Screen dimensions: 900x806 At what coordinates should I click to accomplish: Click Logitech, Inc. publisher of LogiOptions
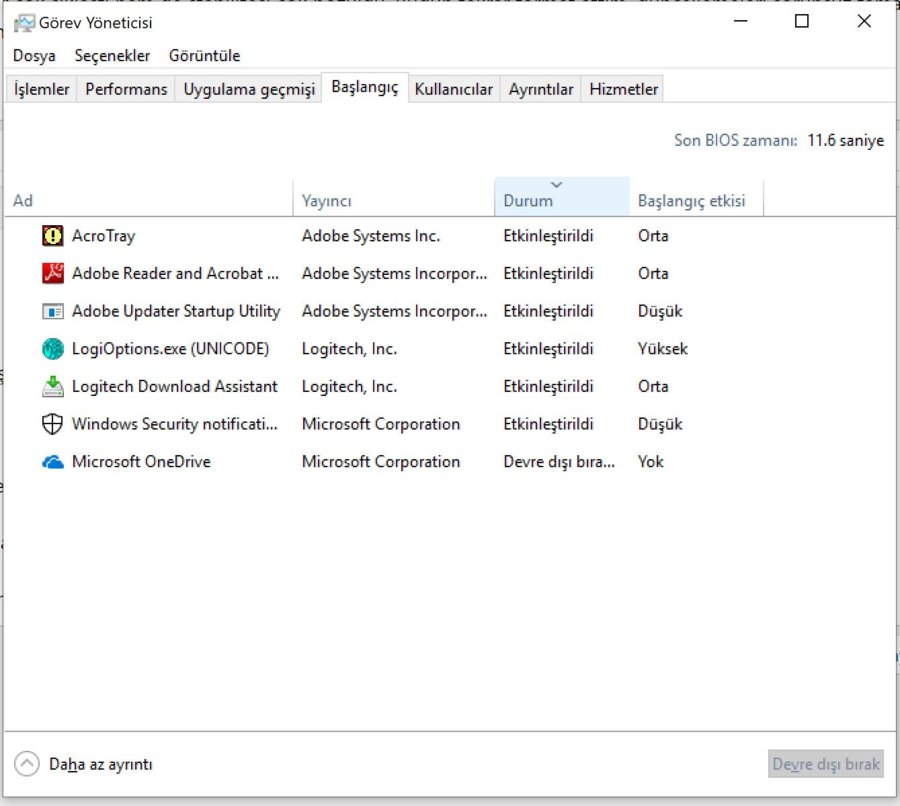(x=350, y=349)
